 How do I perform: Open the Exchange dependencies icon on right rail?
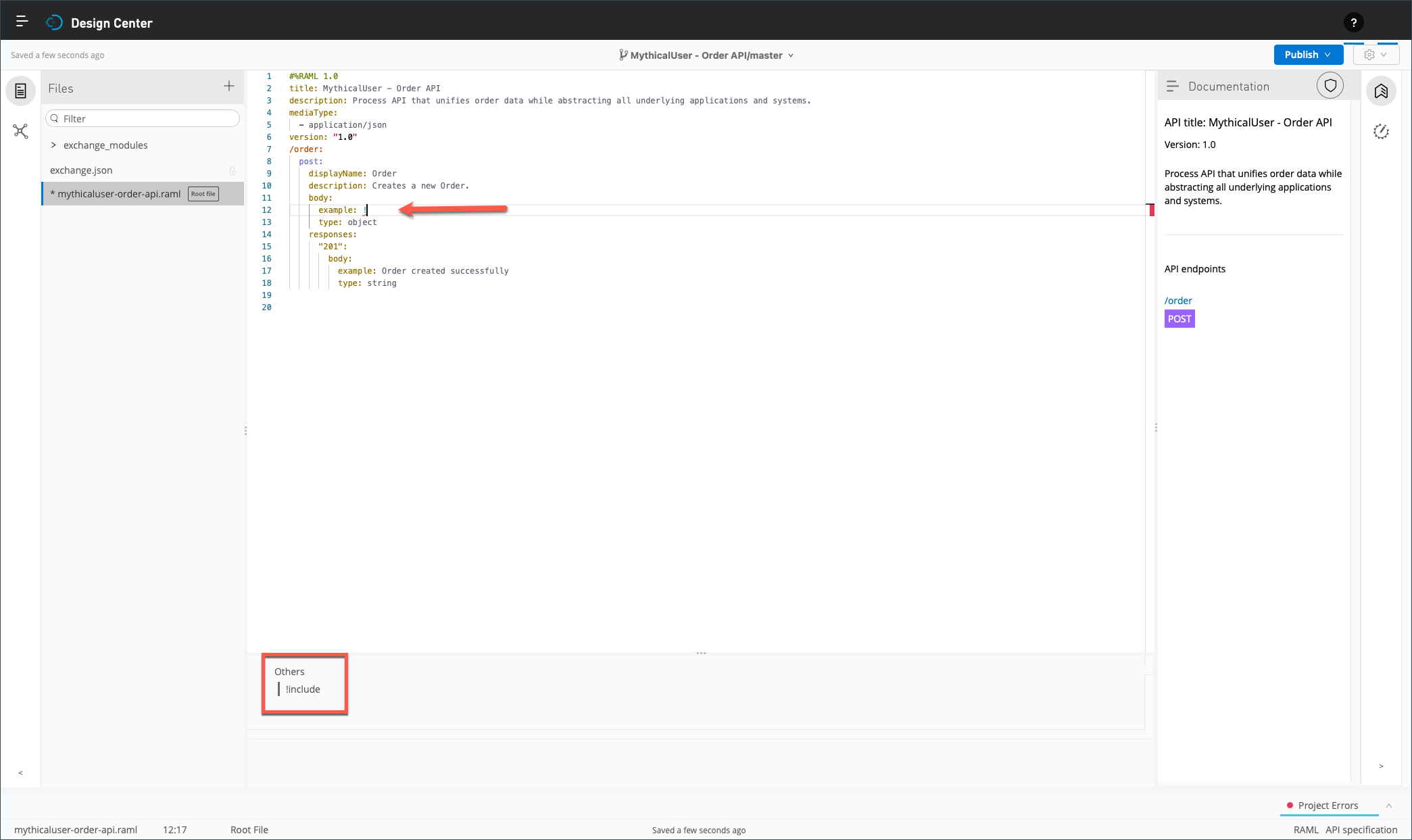pyautogui.click(x=1381, y=91)
